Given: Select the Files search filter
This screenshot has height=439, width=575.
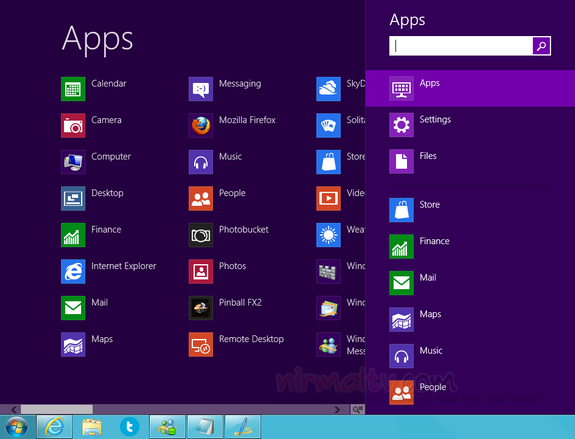Looking at the screenshot, I should [470, 161].
